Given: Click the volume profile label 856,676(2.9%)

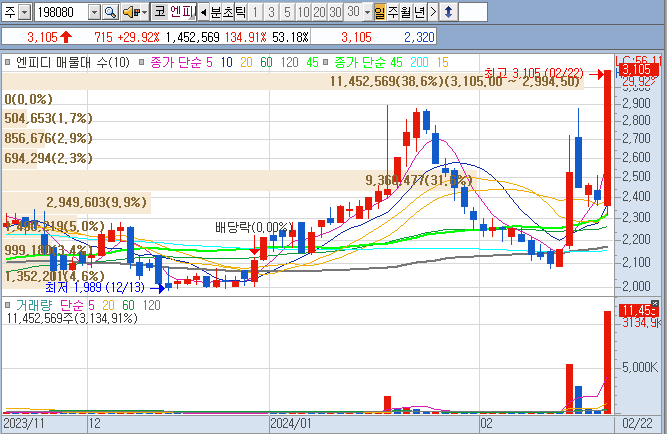Looking at the screenshot, I should coord(48,138).
